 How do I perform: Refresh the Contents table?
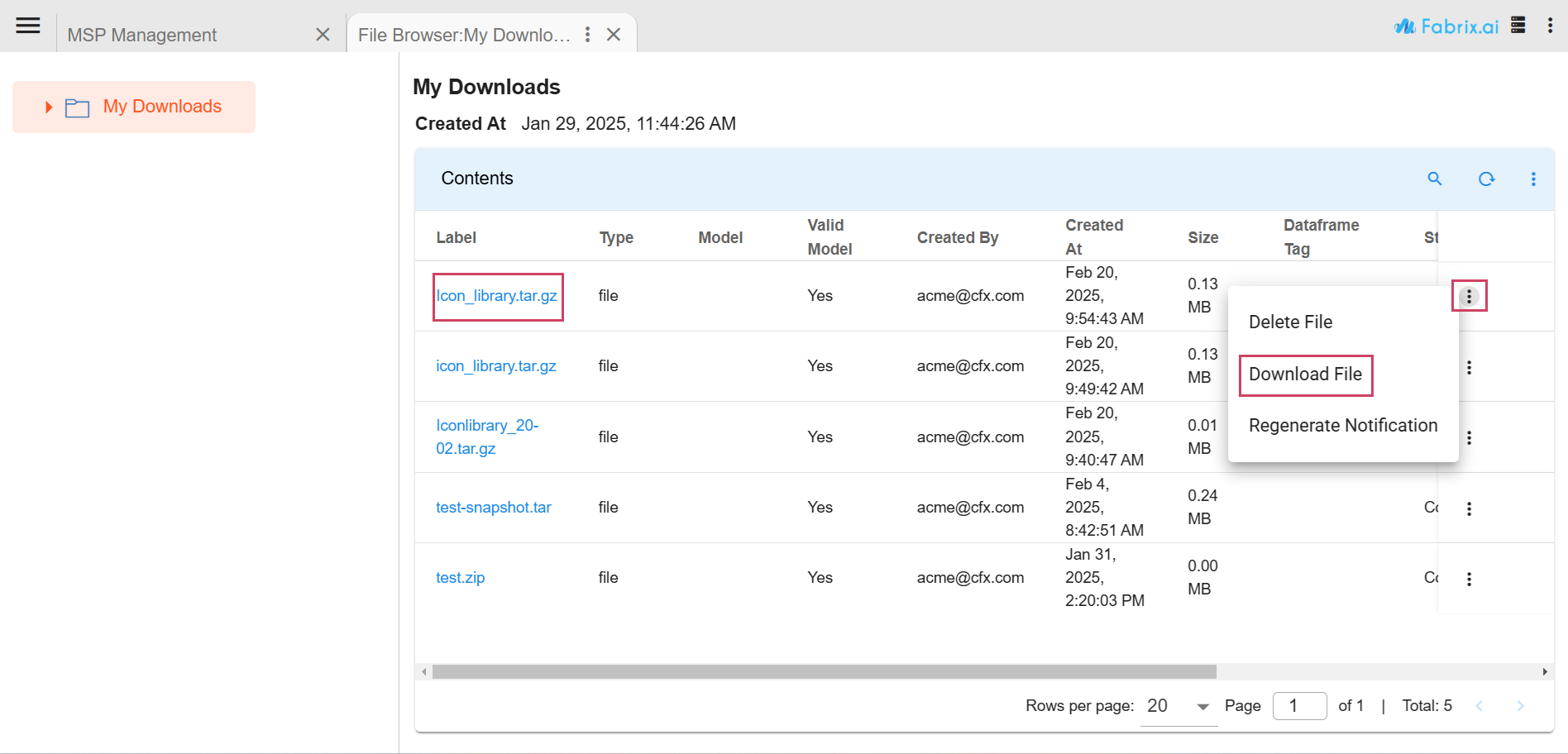click(x=1486, y=179)
